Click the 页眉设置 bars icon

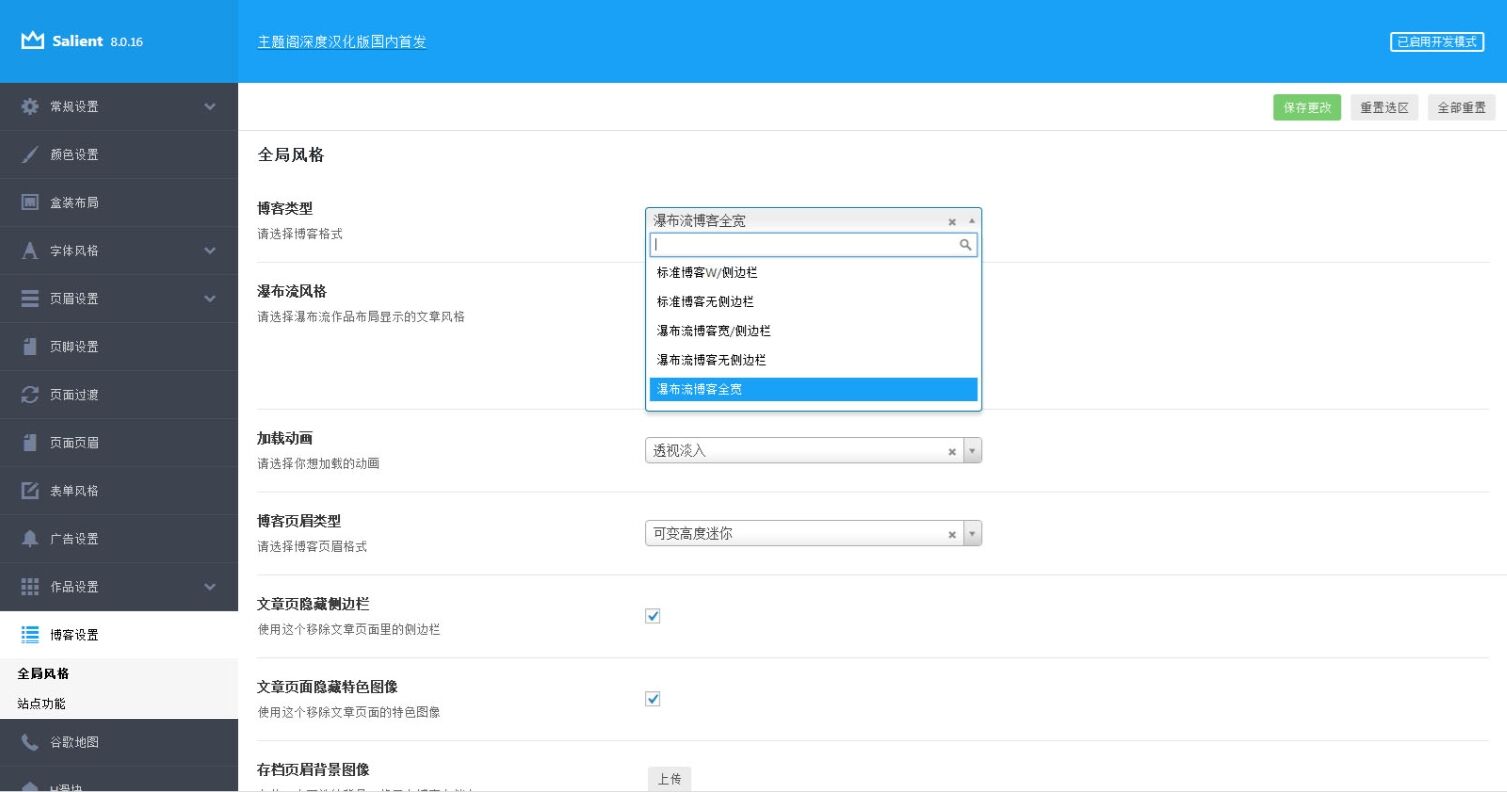point(30,299)
